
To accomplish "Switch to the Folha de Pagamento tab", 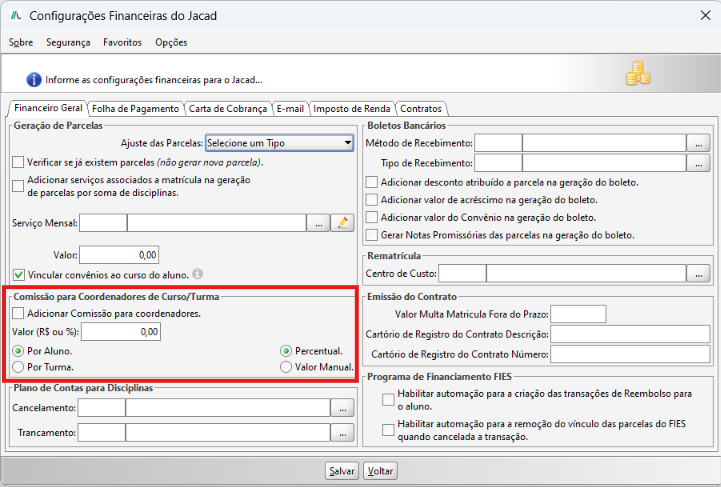I will pos(135,109).
